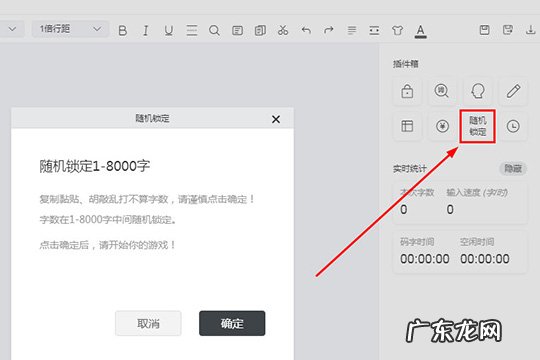Click the pencil edit plugin icon
Viewport: 540px width, 360px height.
513,91
